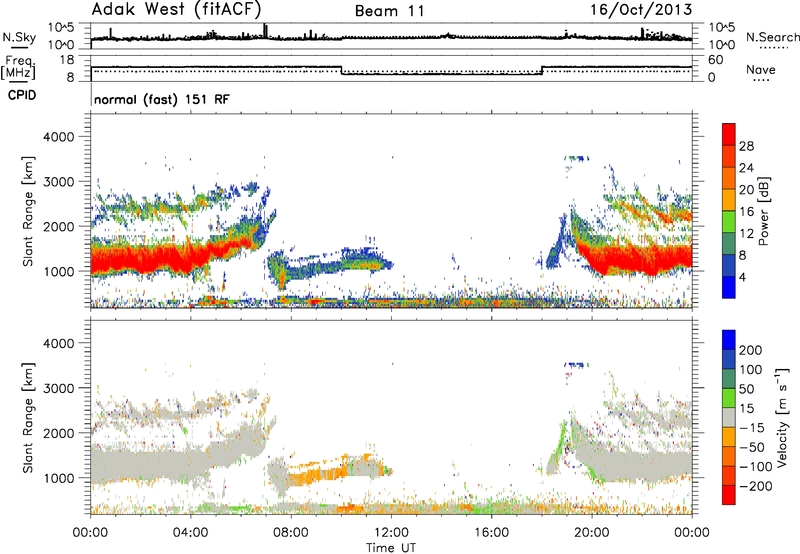Viewport: 800px width, 554px height.
Task: Click the "18" frequency axis tick
Action: [x=67, y=60]
